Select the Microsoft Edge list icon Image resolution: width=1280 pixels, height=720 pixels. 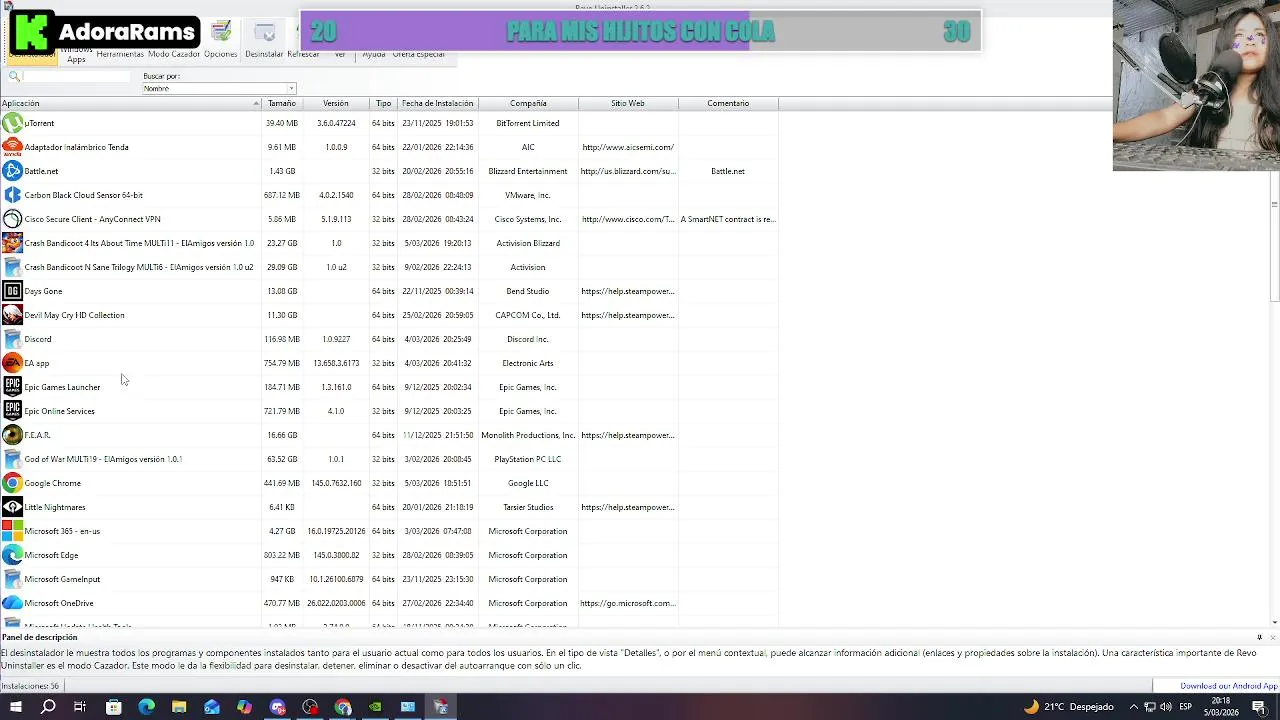click(x=12, y=555)
